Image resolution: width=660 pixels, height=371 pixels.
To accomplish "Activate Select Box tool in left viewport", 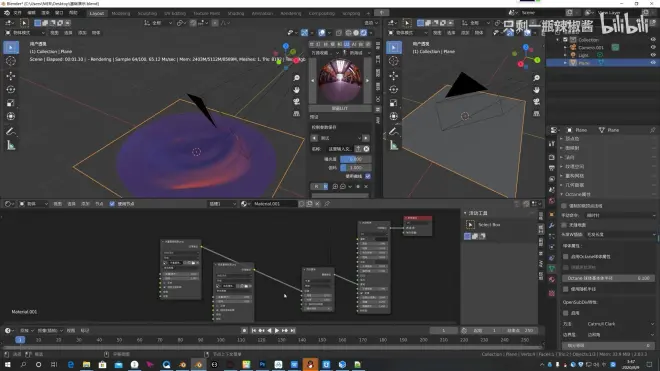I will point(11,47).
